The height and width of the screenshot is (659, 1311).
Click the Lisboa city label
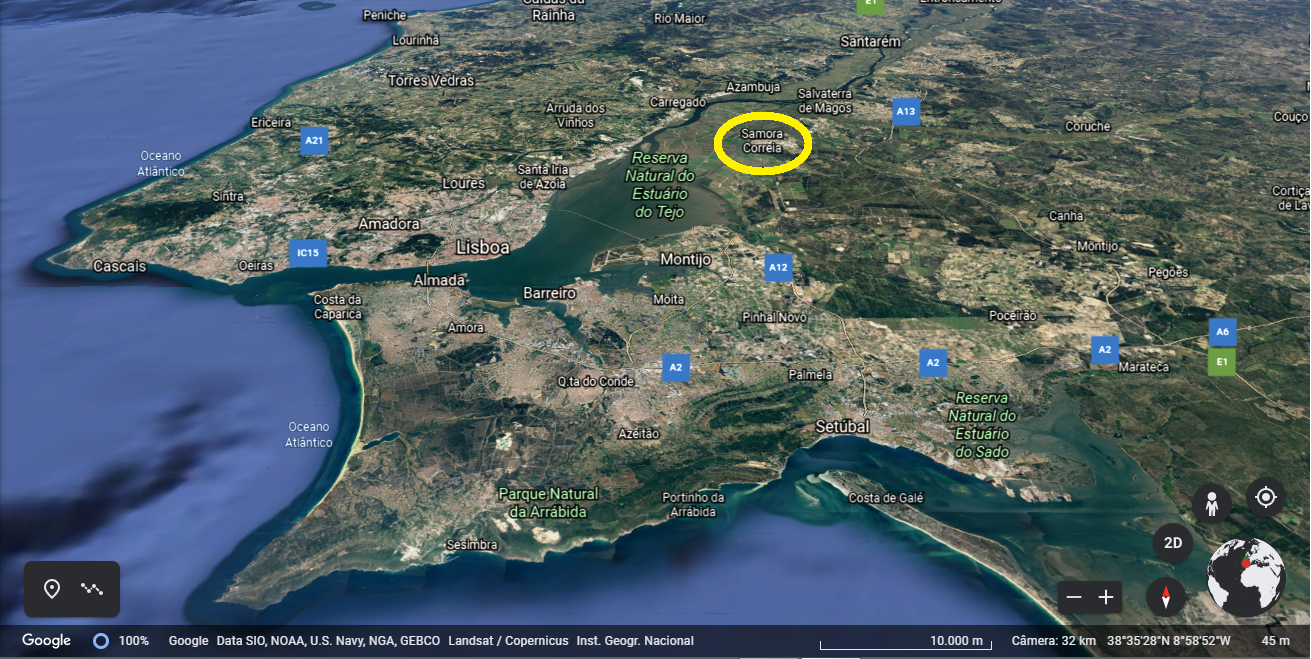click(483, 247)
